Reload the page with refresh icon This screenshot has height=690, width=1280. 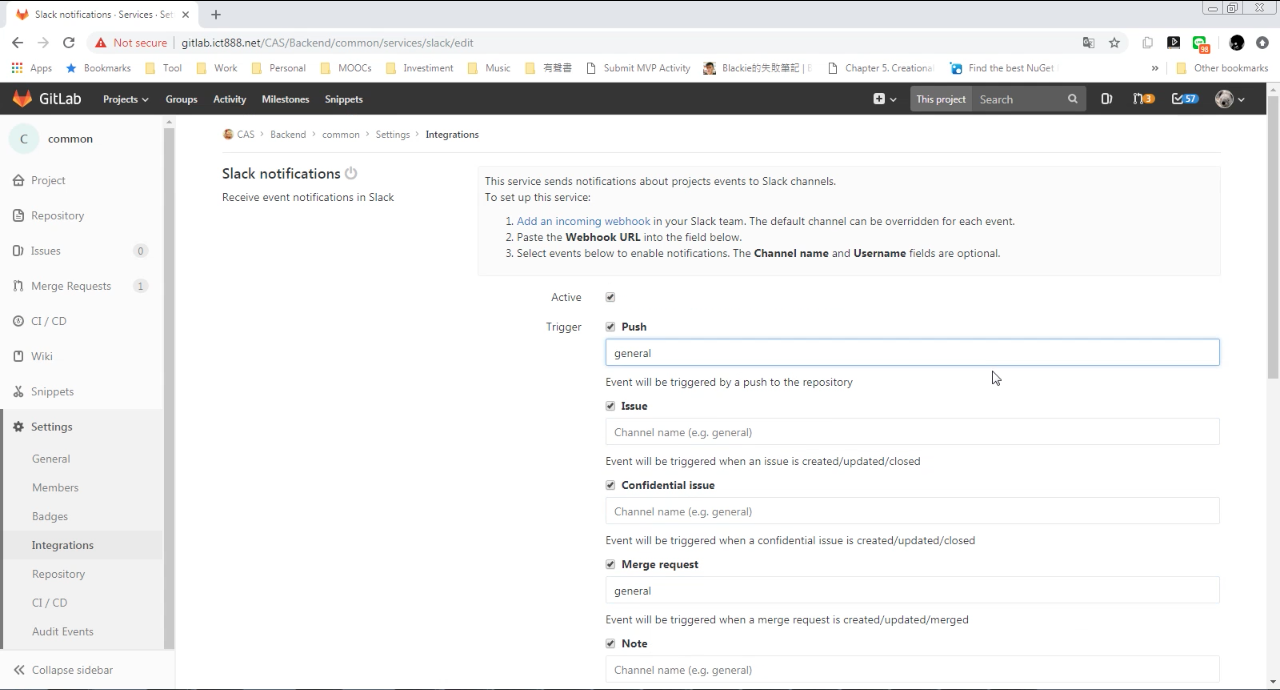pyautogui.click(x=69, y=43)
